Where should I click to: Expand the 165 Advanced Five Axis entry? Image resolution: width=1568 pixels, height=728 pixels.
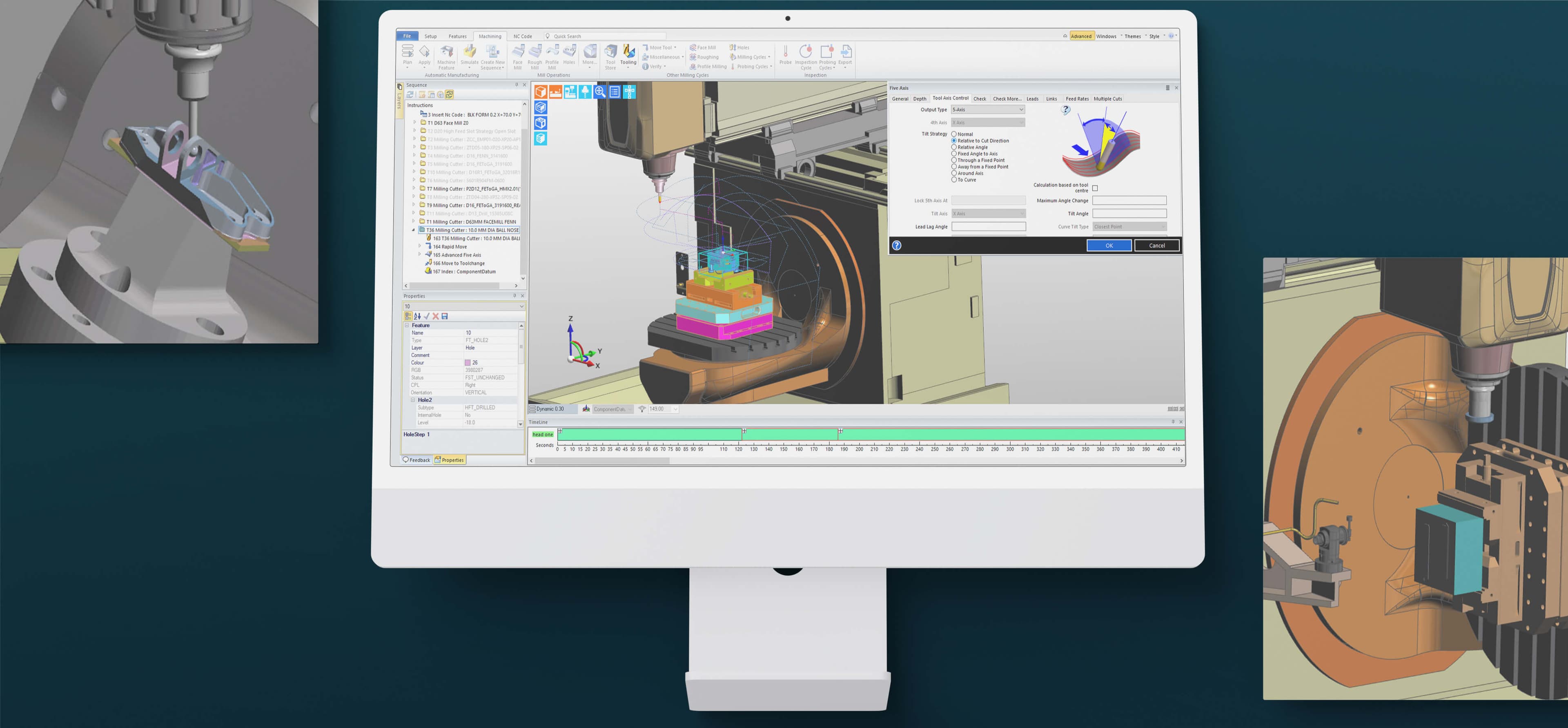(x=420, y=255)
